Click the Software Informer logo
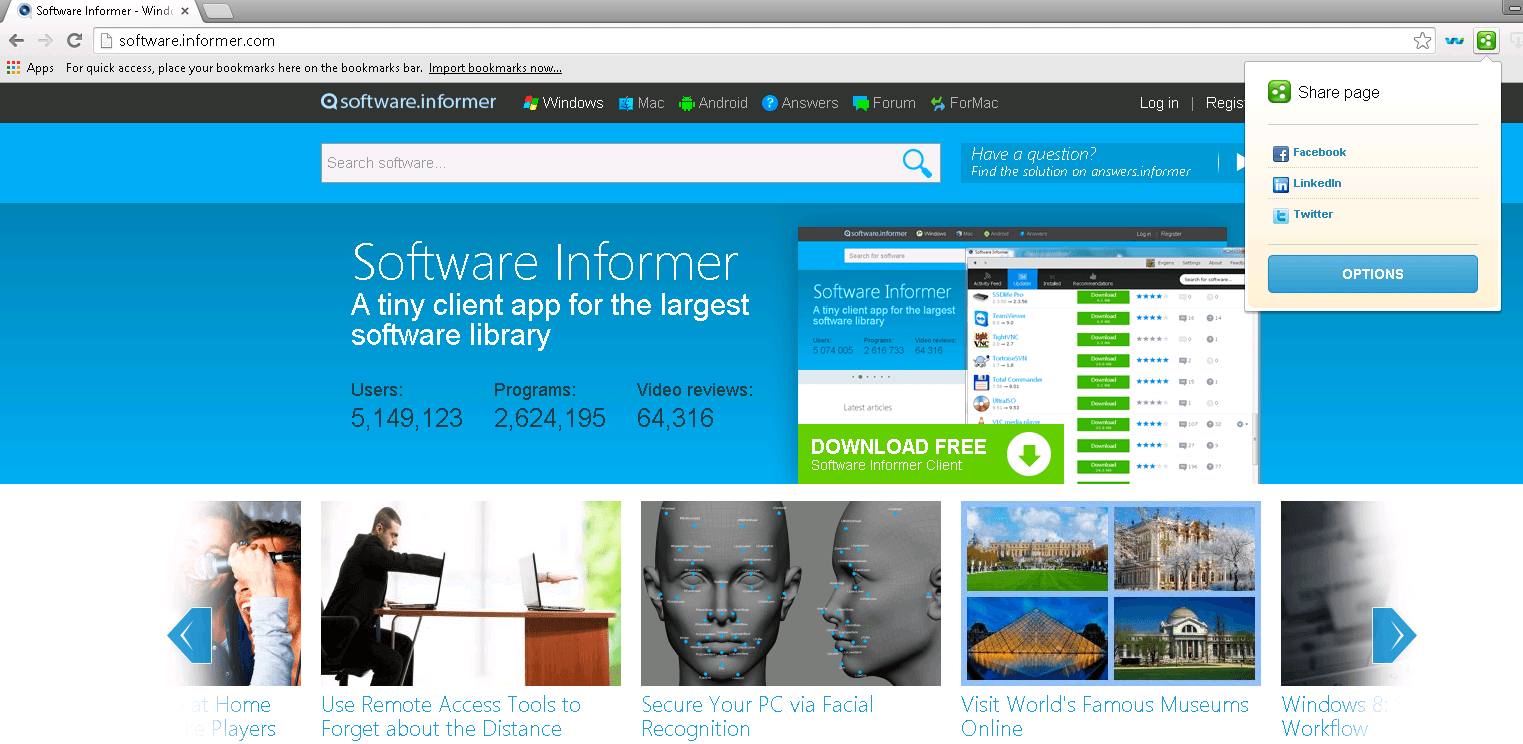The width and height of the screenshot is (1523, 744). pyautogui.click(x=408, y=102)
